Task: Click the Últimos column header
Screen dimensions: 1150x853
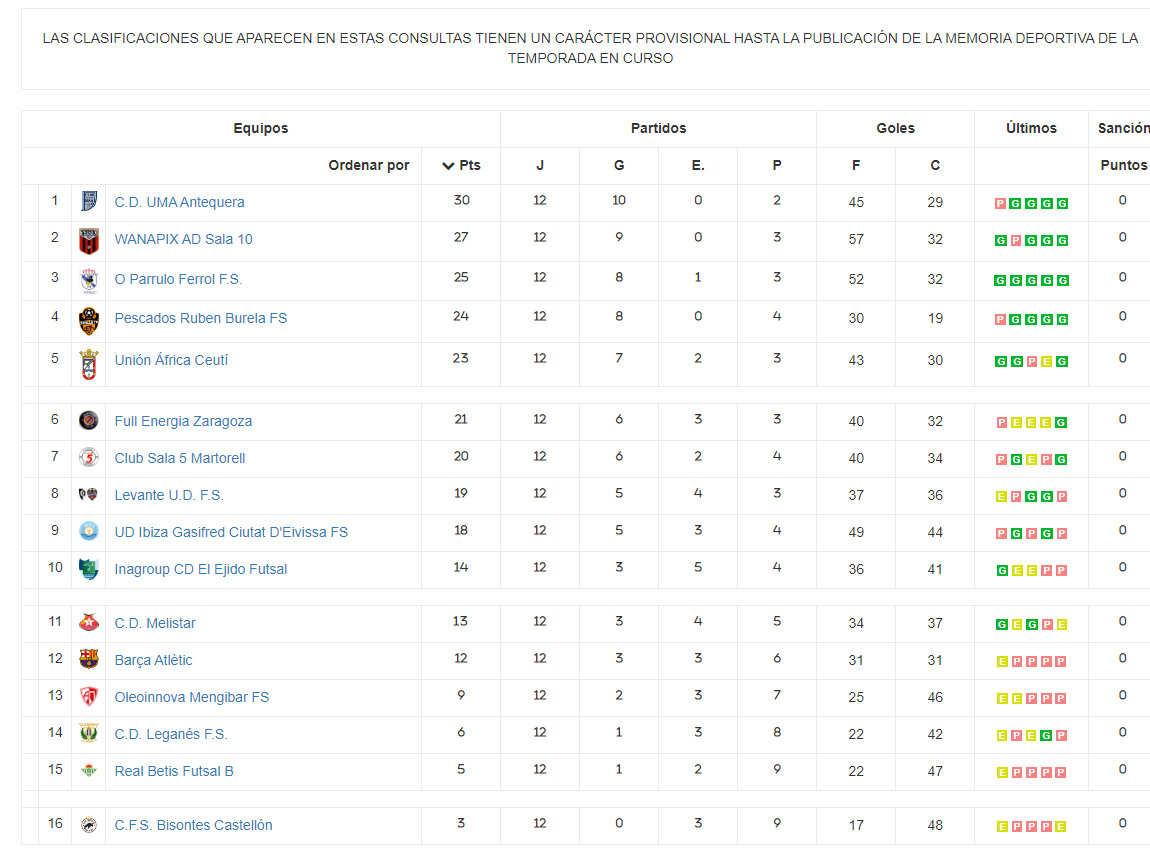Action: click(1031, 128)
